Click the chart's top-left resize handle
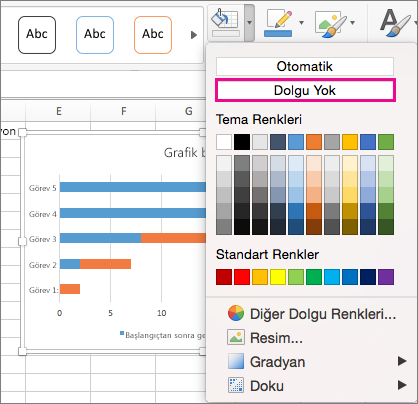 22,132
